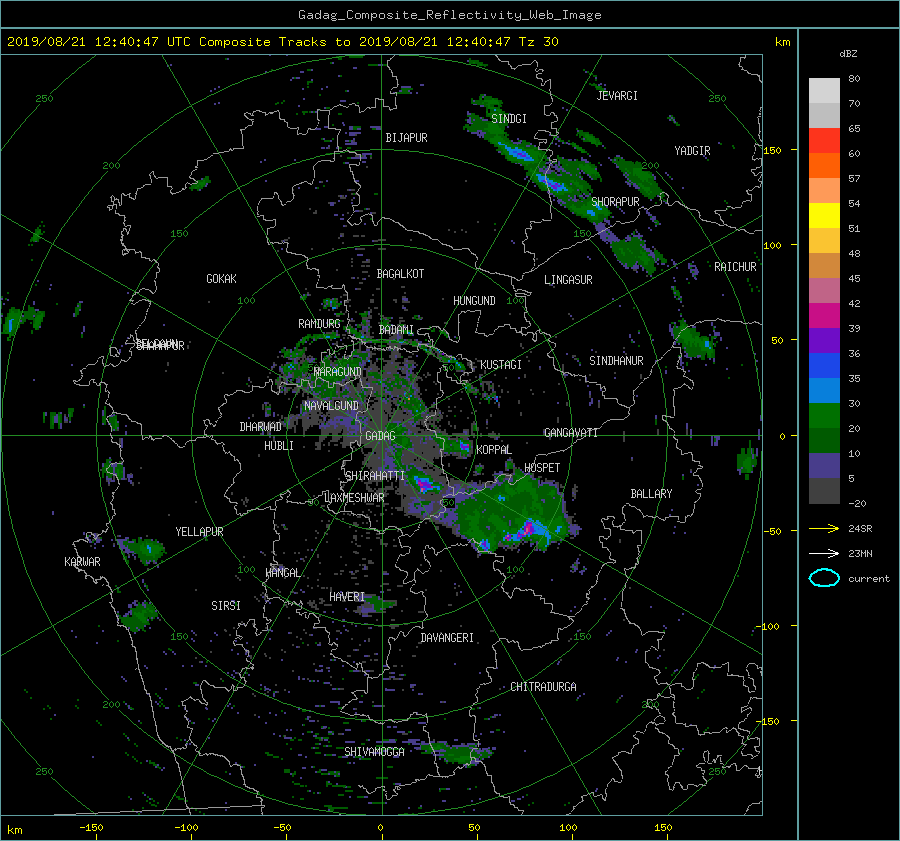Click the SHIRAHATTI city label
The height and width of the screenshot is (841, 900).
pyautogui.click(x=375, y=476)
